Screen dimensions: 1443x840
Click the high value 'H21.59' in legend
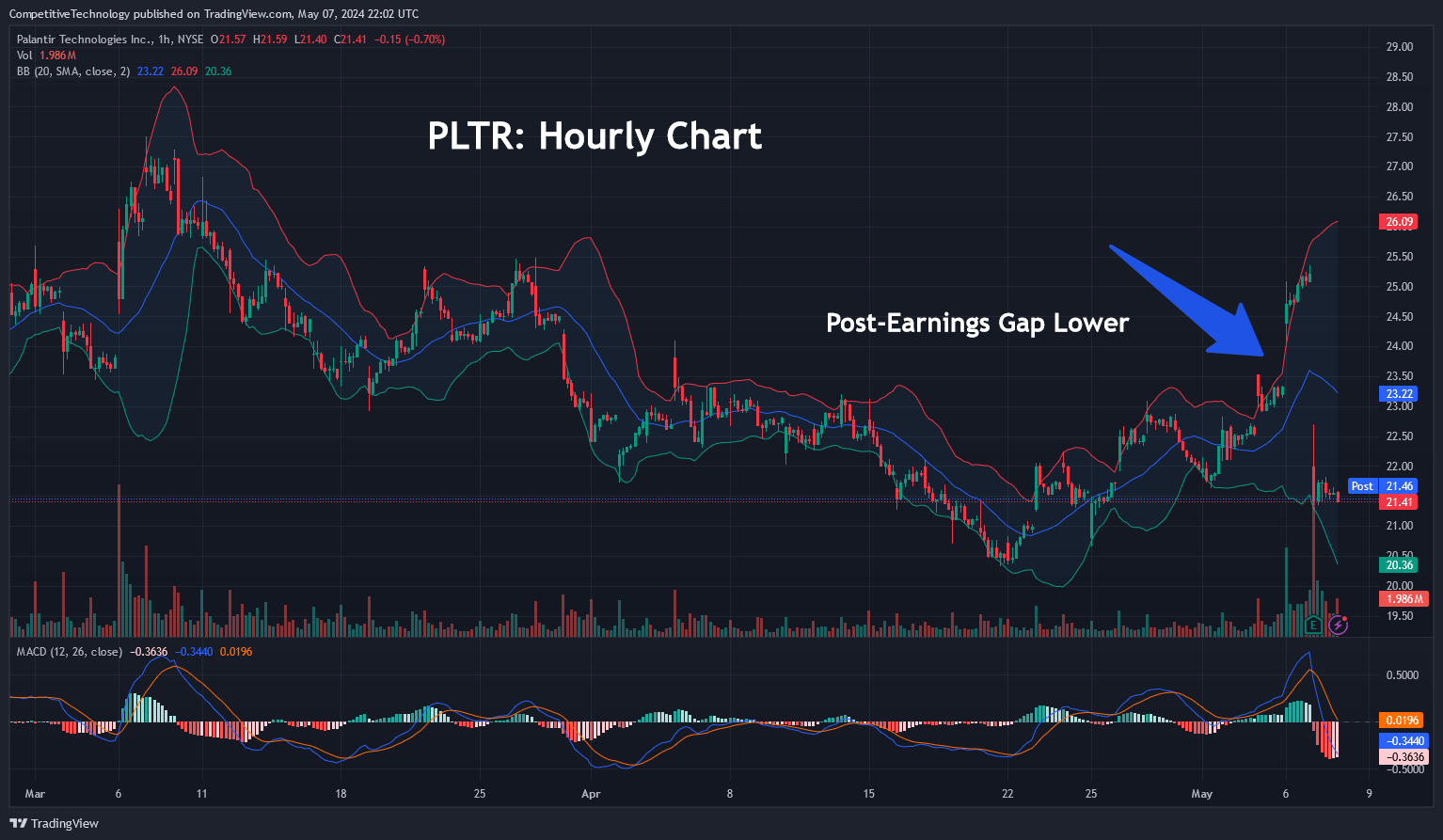[x=270, y=40]
